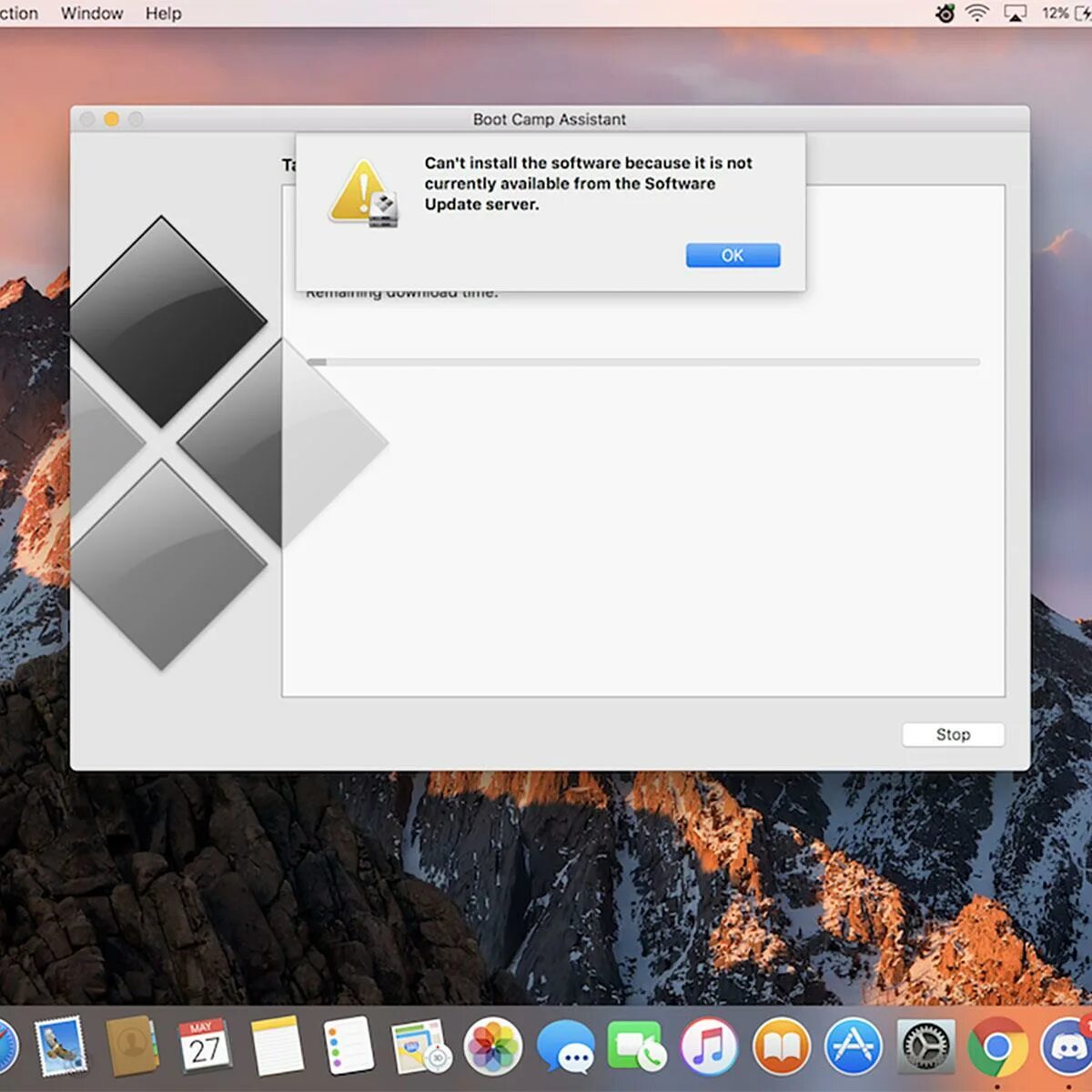The width and height of the screenshot is (1092, 1092).
Task: Launch iTunes from the Dock
Action: [709, 1046]
